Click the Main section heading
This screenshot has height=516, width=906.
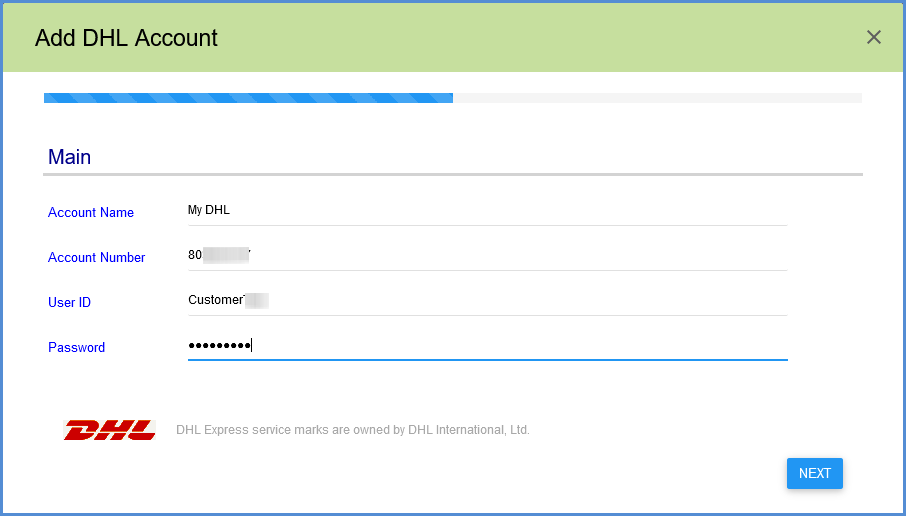click(x=69, y=157)
